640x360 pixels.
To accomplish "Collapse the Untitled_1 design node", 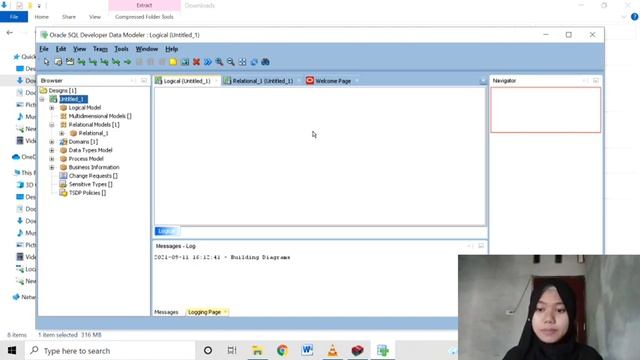I will pos(42,99).
